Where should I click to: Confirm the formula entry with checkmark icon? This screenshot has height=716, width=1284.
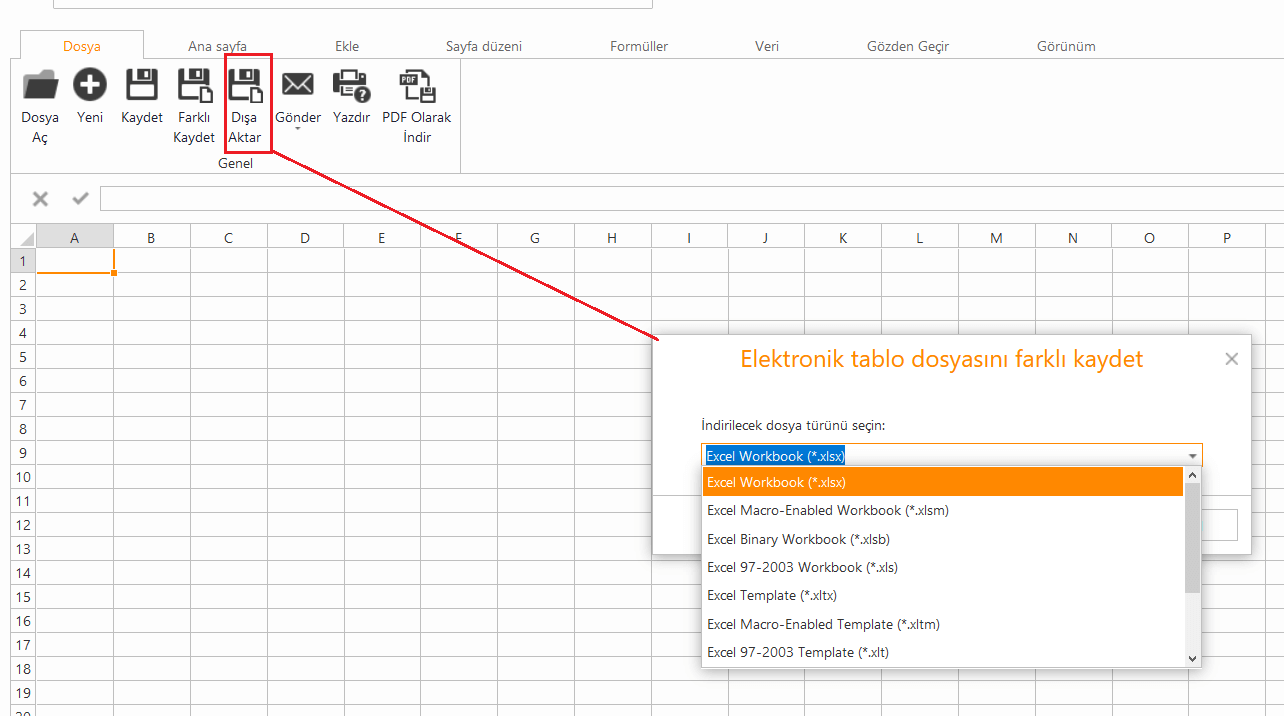pos(81,199)
